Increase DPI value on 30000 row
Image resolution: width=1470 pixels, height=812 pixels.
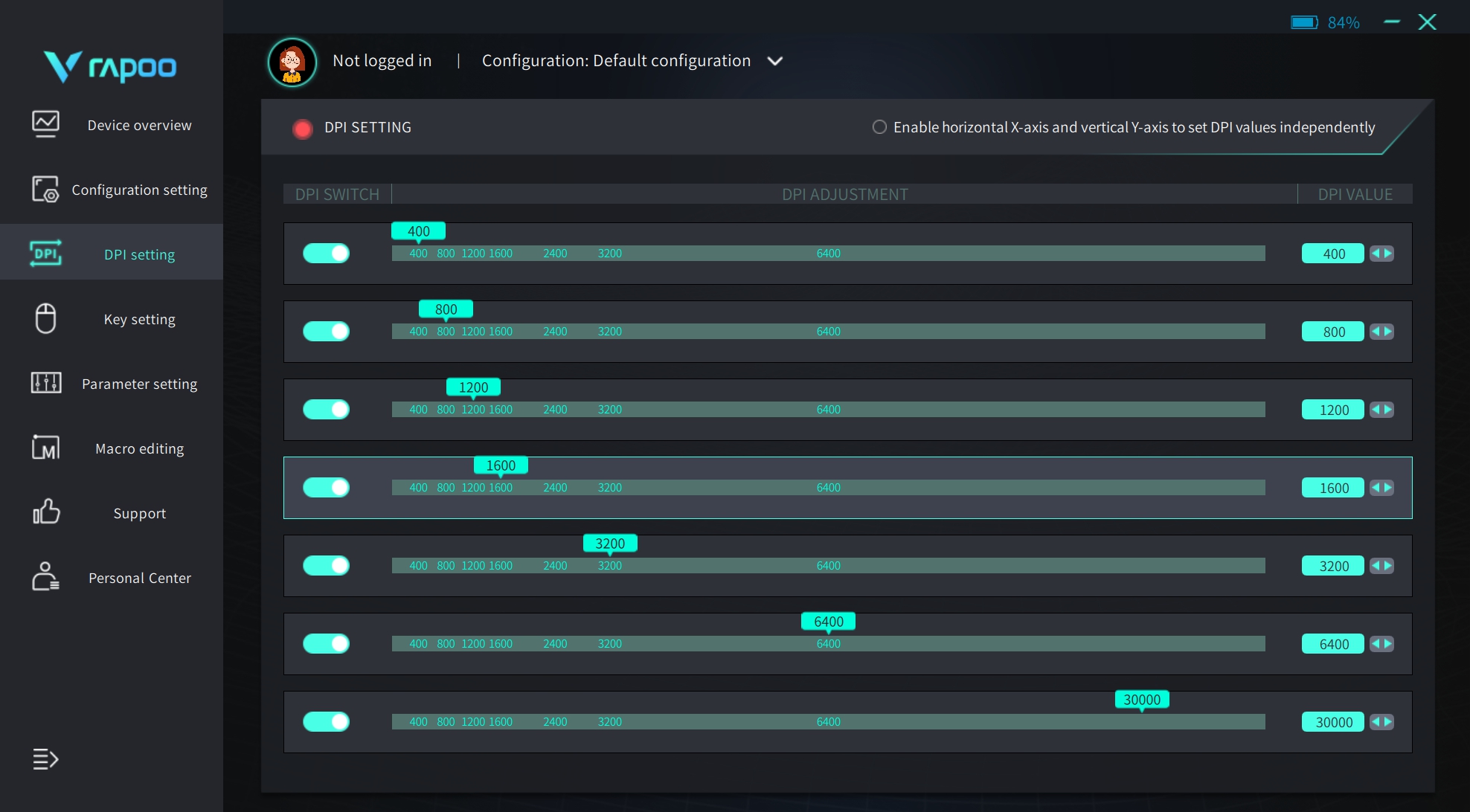pos(1388,722)
